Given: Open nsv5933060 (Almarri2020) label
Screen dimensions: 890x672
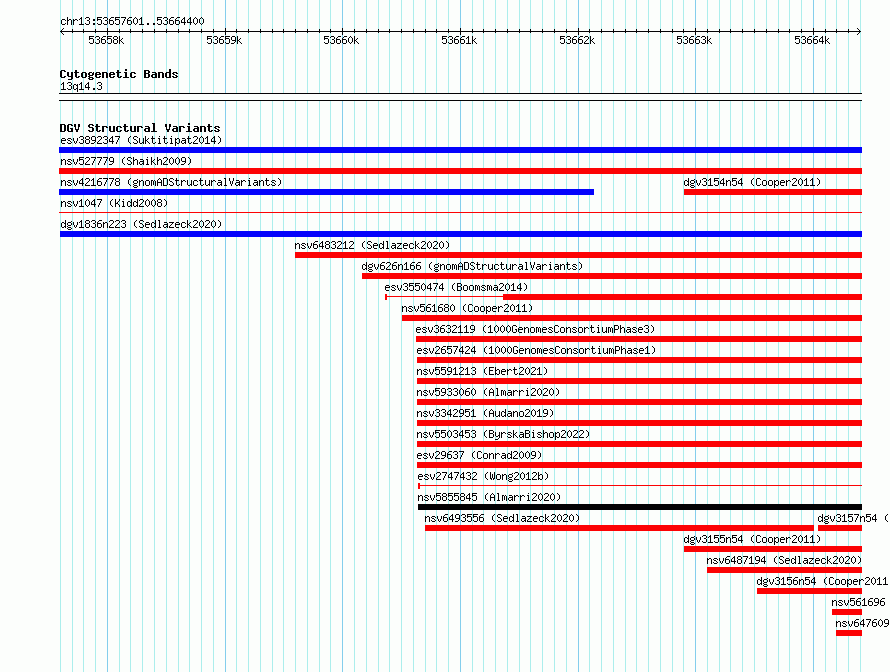Looking at the screenshot, I should coord(488,392).
